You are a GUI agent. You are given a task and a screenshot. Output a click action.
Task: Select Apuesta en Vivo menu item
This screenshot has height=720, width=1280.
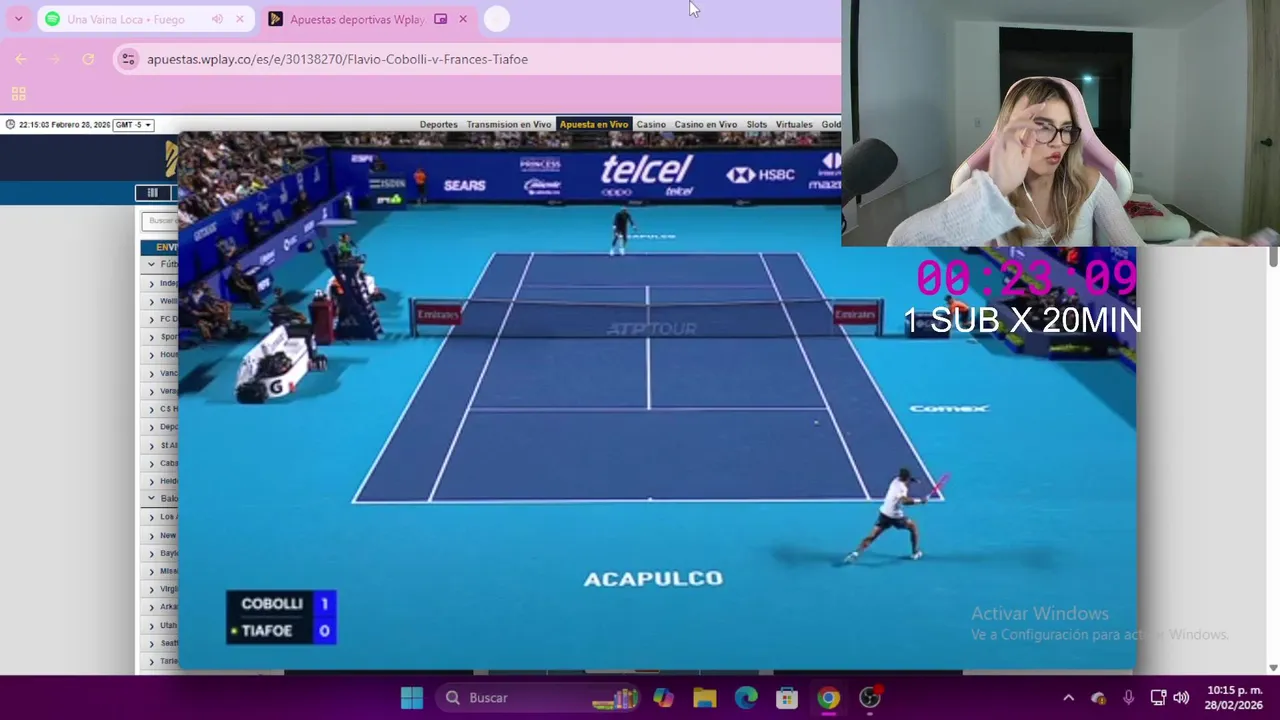[x=594, y=125]
